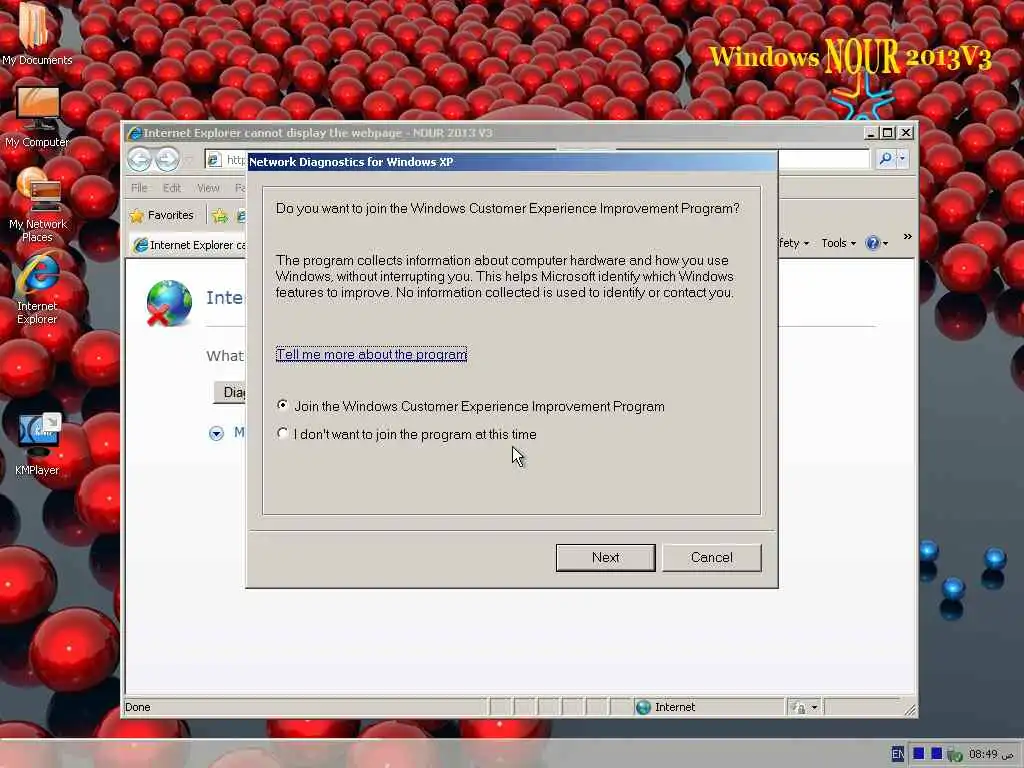Click the IE search magnifier icon
Image resolution: width=1024 pixels, height=768 pixels.
point(886,159)
